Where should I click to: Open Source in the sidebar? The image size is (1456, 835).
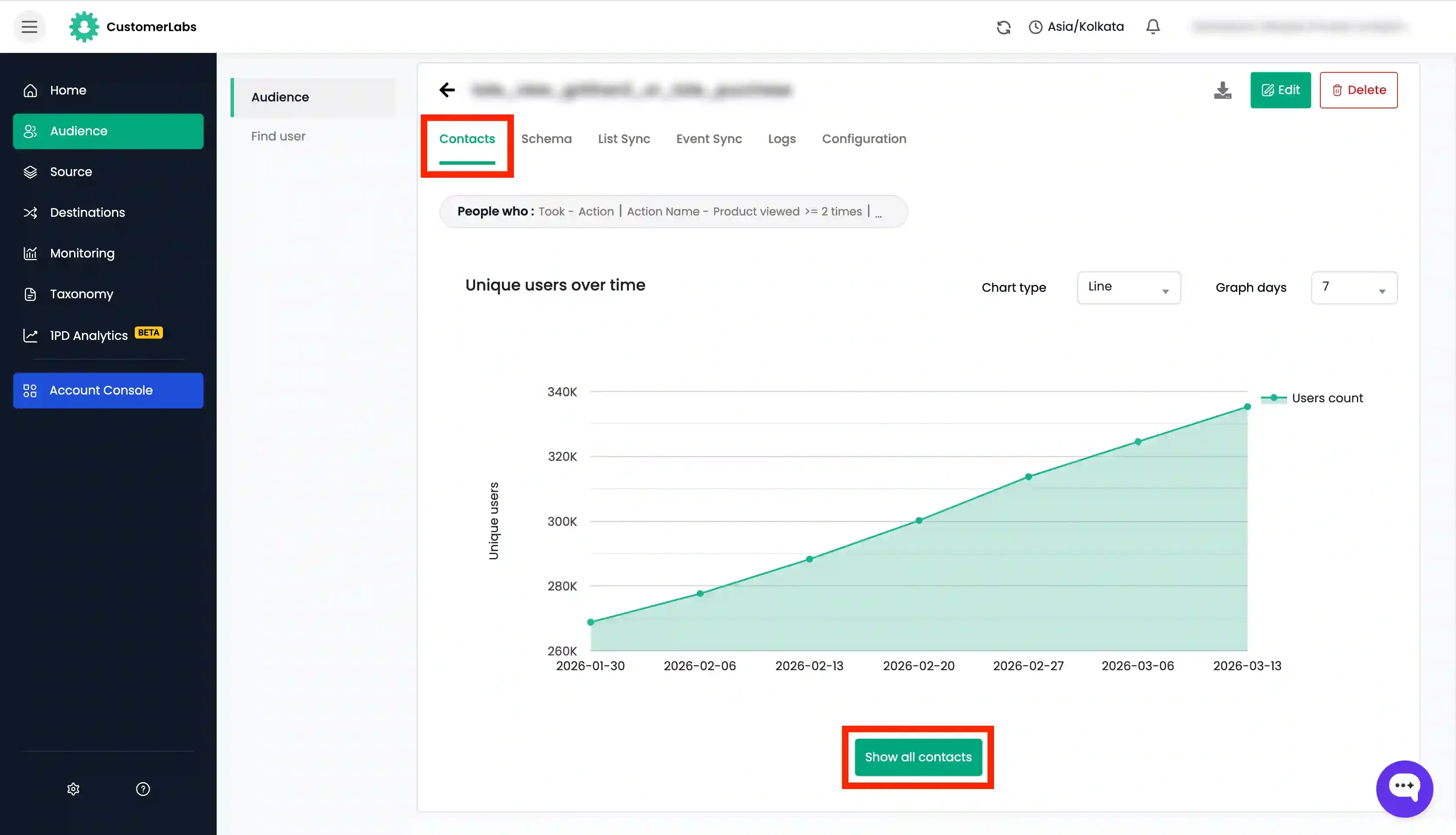[108, 172]
